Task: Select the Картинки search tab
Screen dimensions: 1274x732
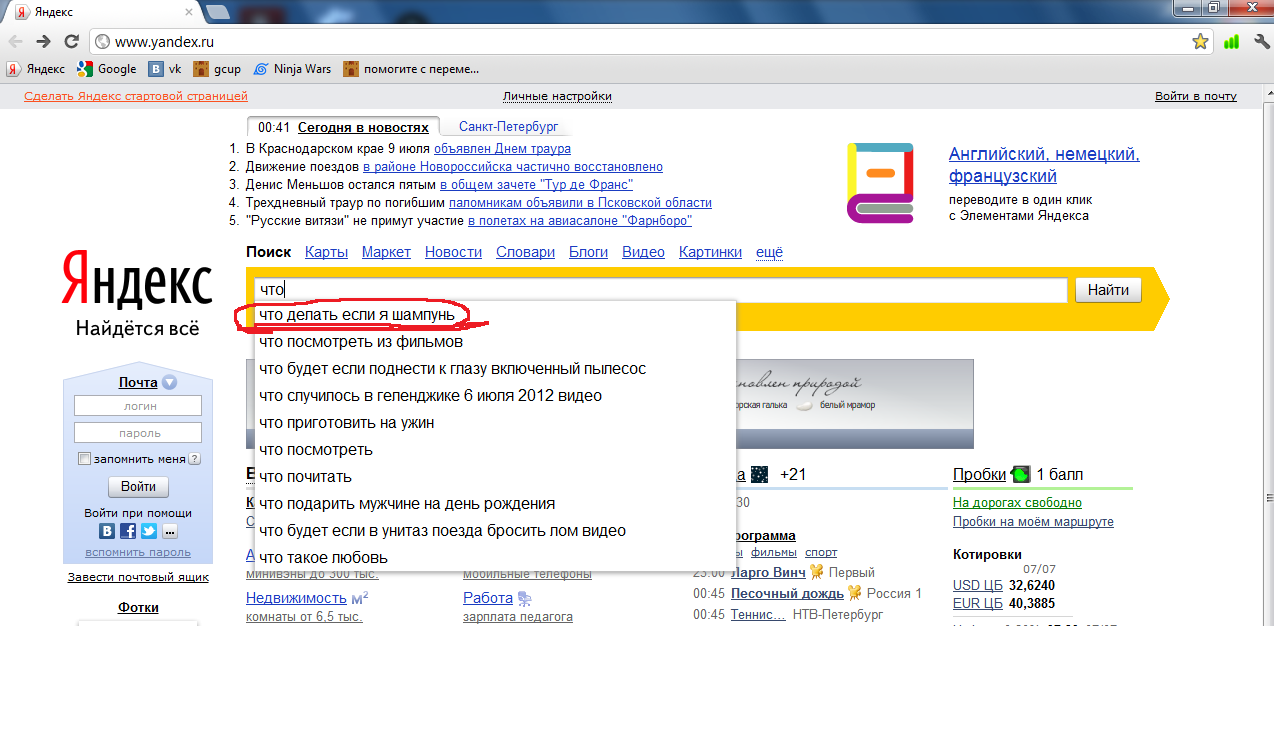Action: click(x=710, y=252)
